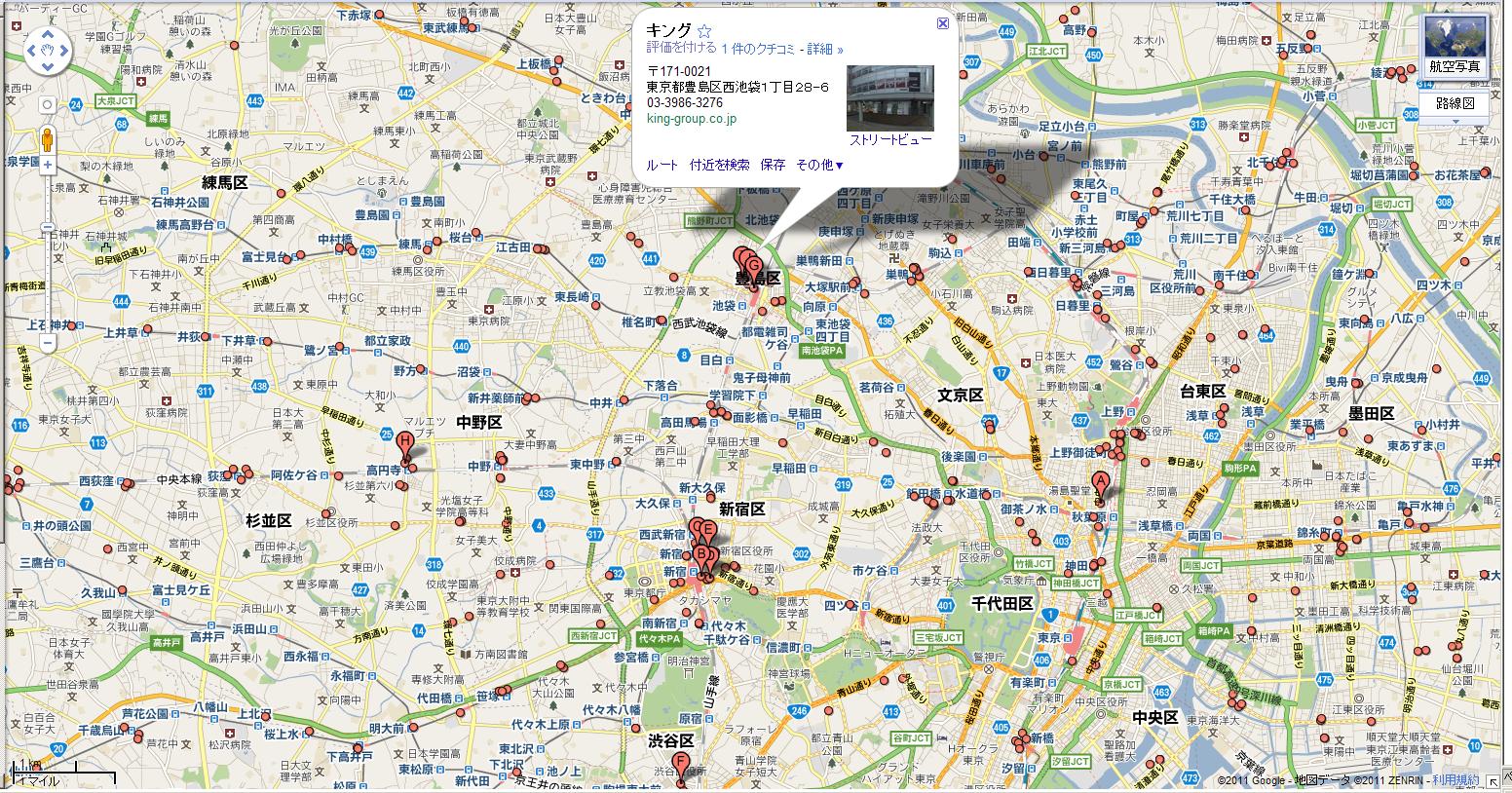The image size is (1512, 793).
Task: Click the 保存 save link
Action: tap(773, 165)
